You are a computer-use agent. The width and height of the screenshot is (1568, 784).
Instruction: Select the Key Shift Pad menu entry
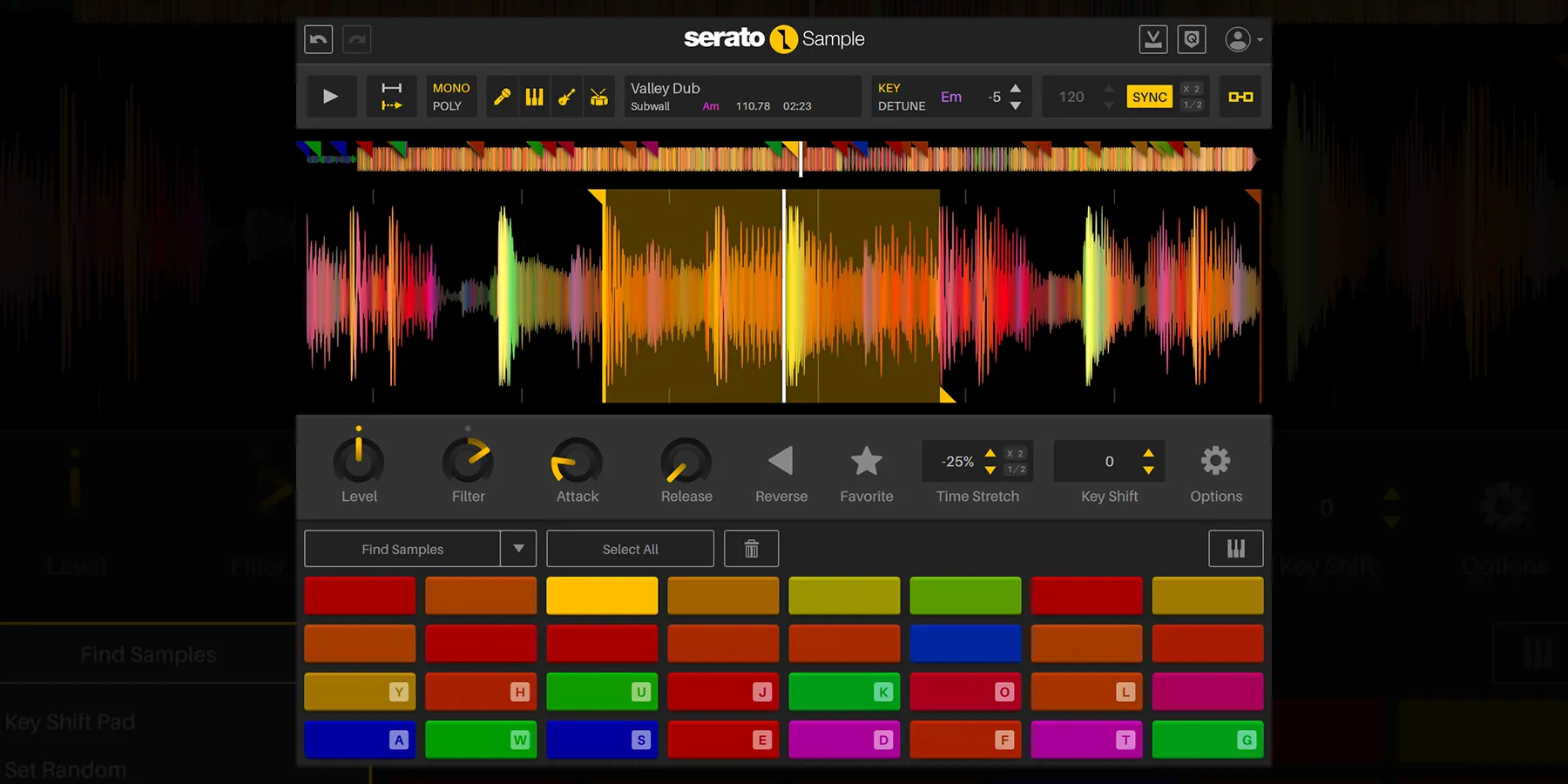point(71,721)
